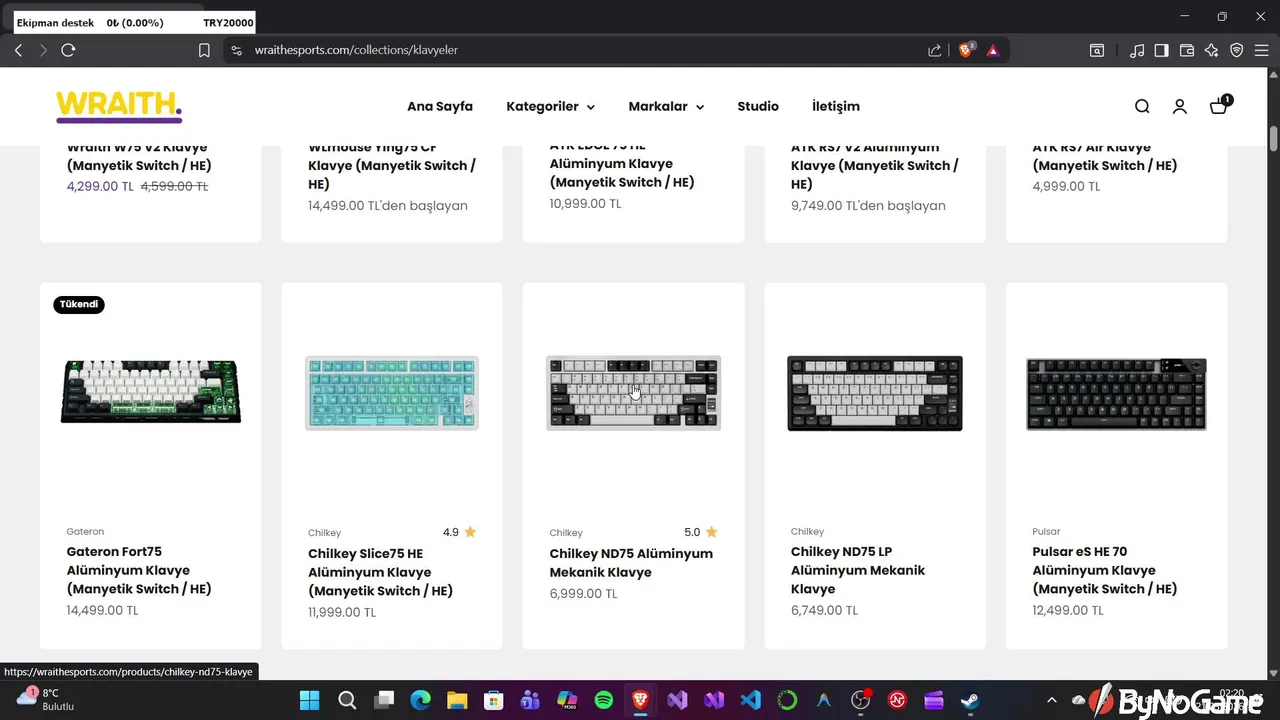
Task: Click the 5.0 star rating on ND75
Action: 701,532
